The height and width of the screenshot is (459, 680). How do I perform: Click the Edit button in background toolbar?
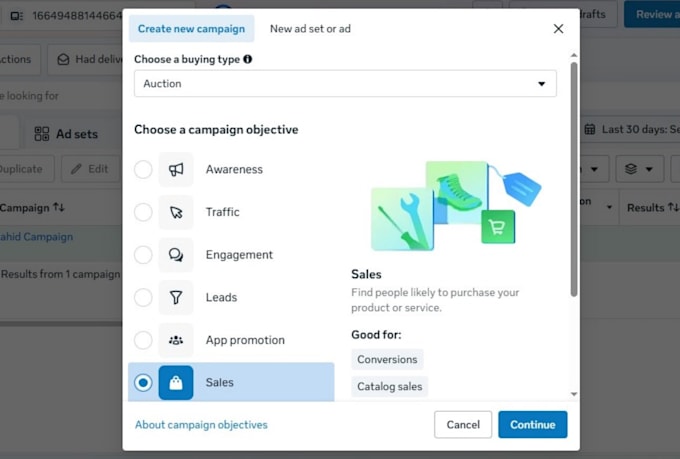90,169
